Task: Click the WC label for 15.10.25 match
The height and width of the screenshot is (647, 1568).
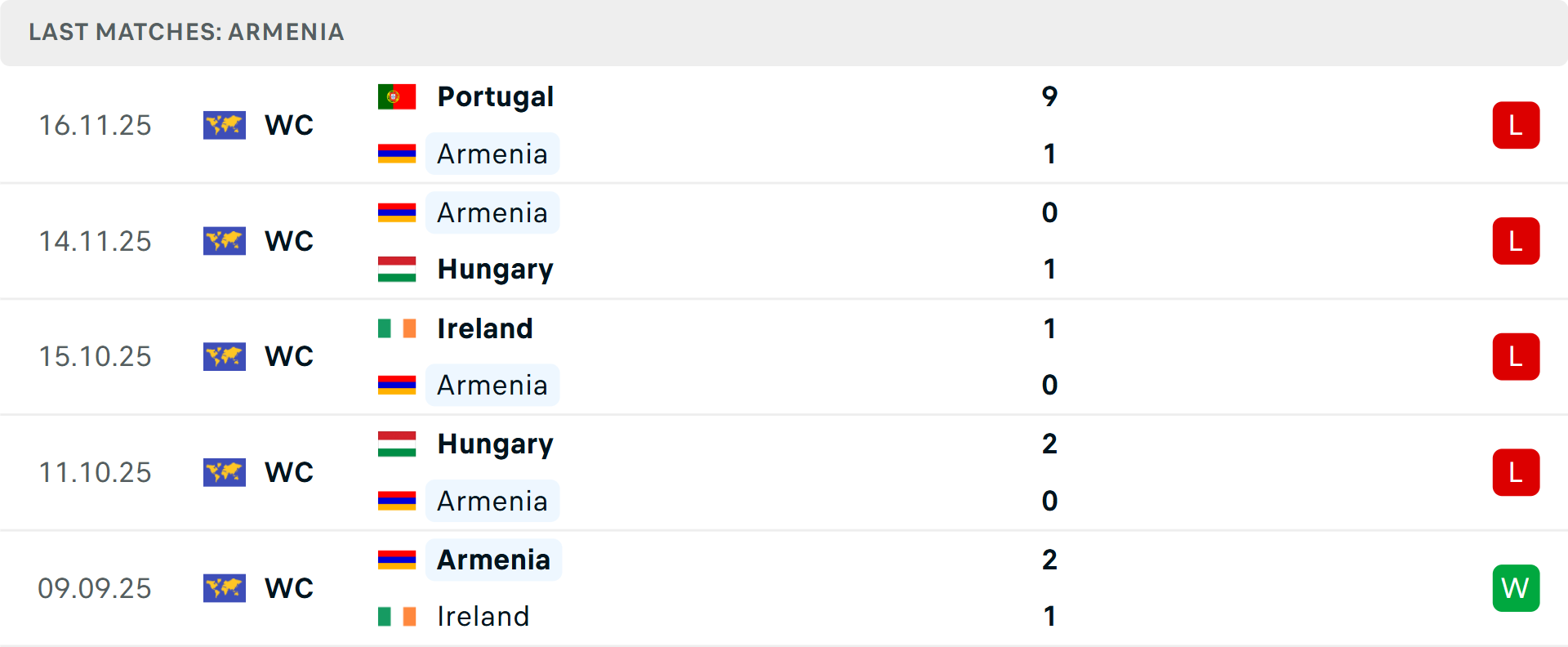Action: click(x=289, y=356)
